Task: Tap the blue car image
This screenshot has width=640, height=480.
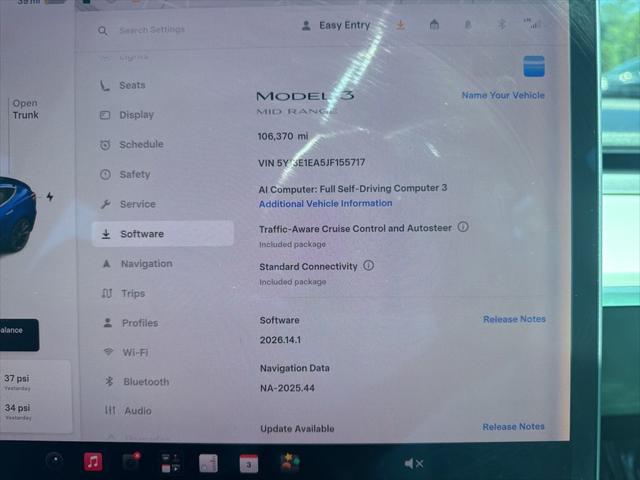Action: 16,216
